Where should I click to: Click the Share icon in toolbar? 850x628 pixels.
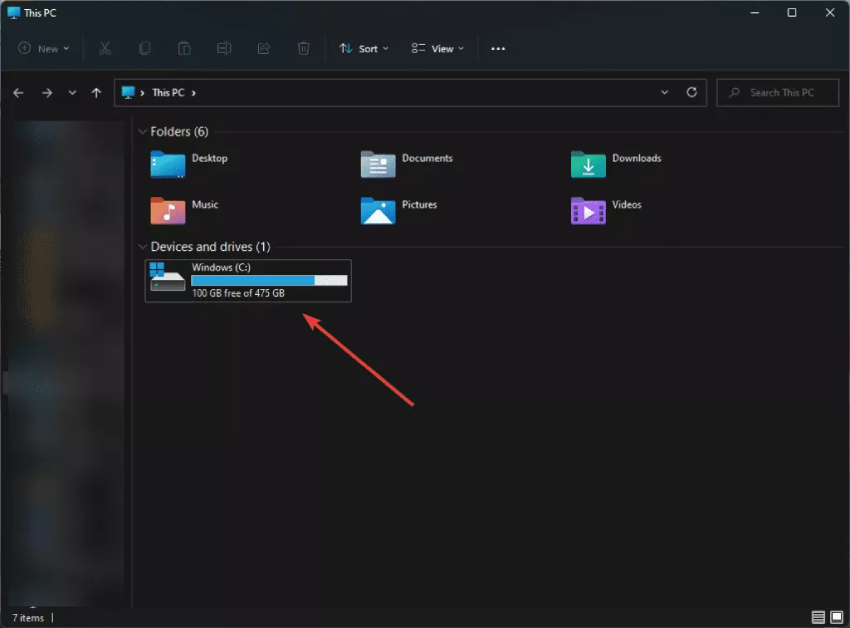point(264,48)
